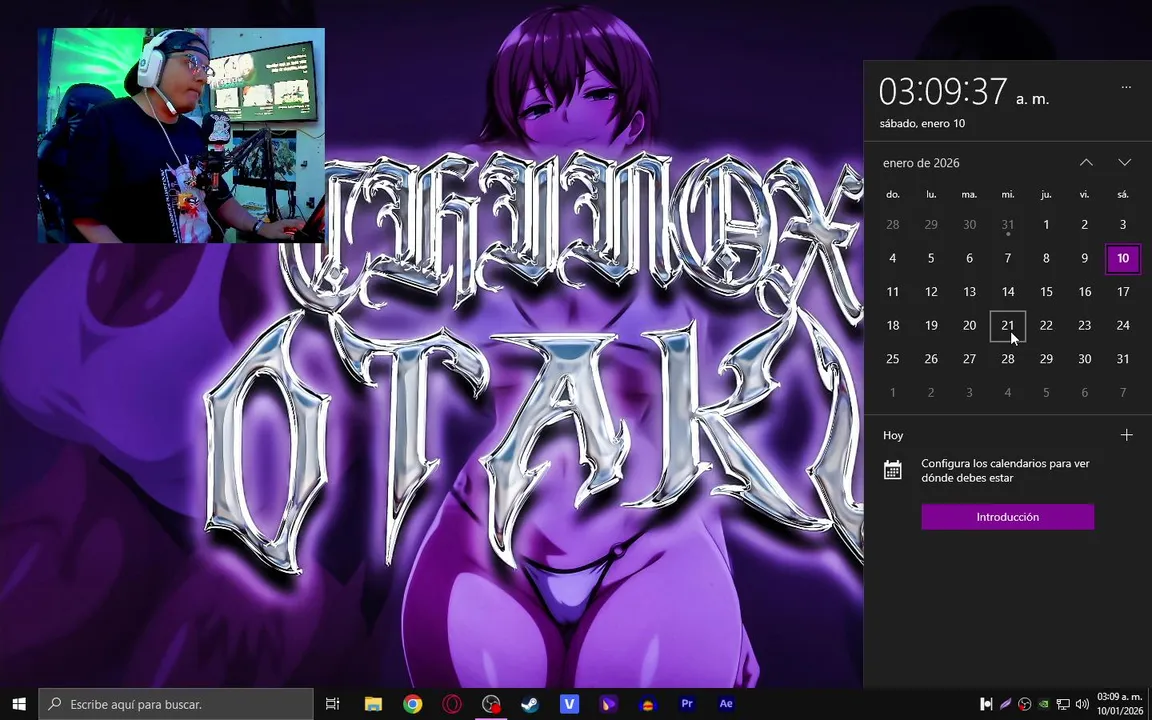Launch Google Chrome from the taskbar

click(412, 704)
